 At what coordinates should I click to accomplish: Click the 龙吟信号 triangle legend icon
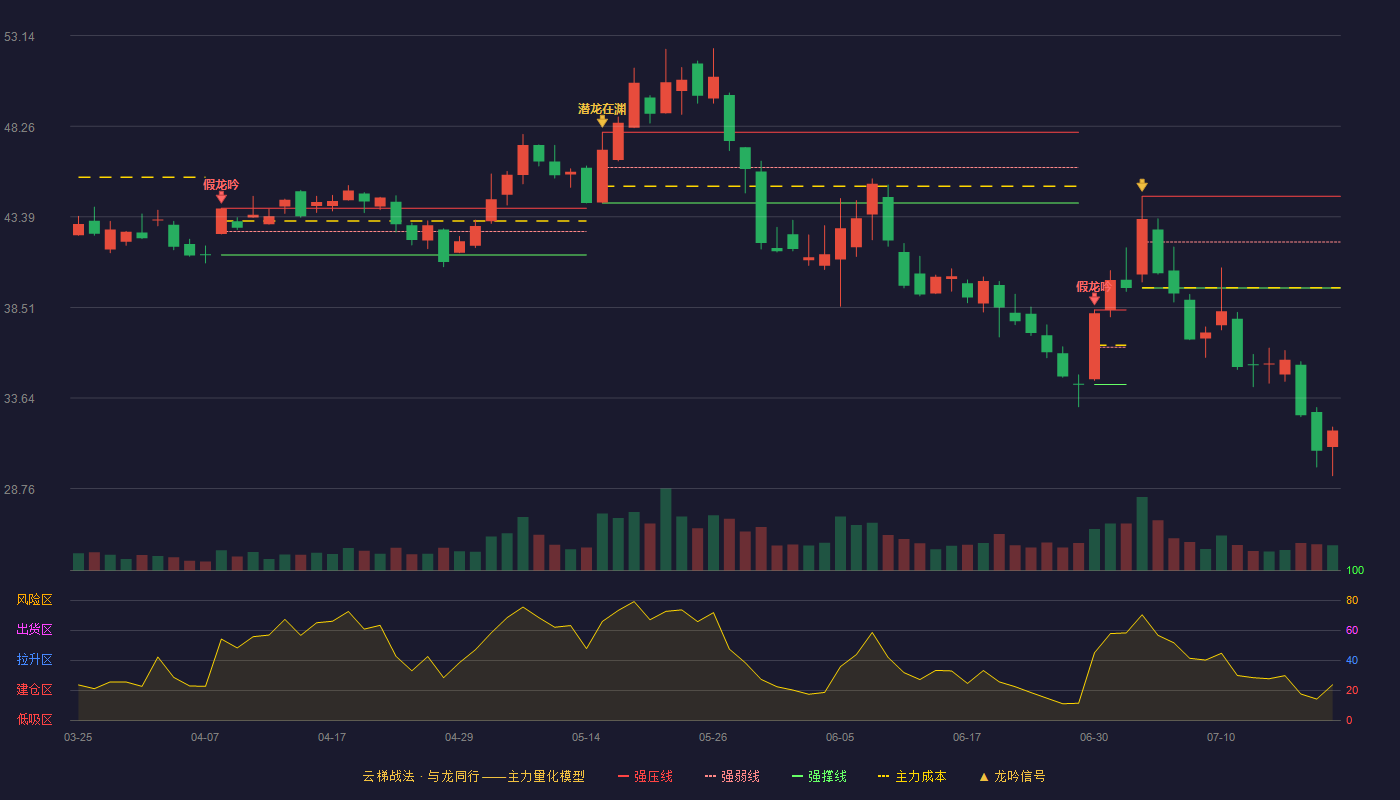point(983,776)
